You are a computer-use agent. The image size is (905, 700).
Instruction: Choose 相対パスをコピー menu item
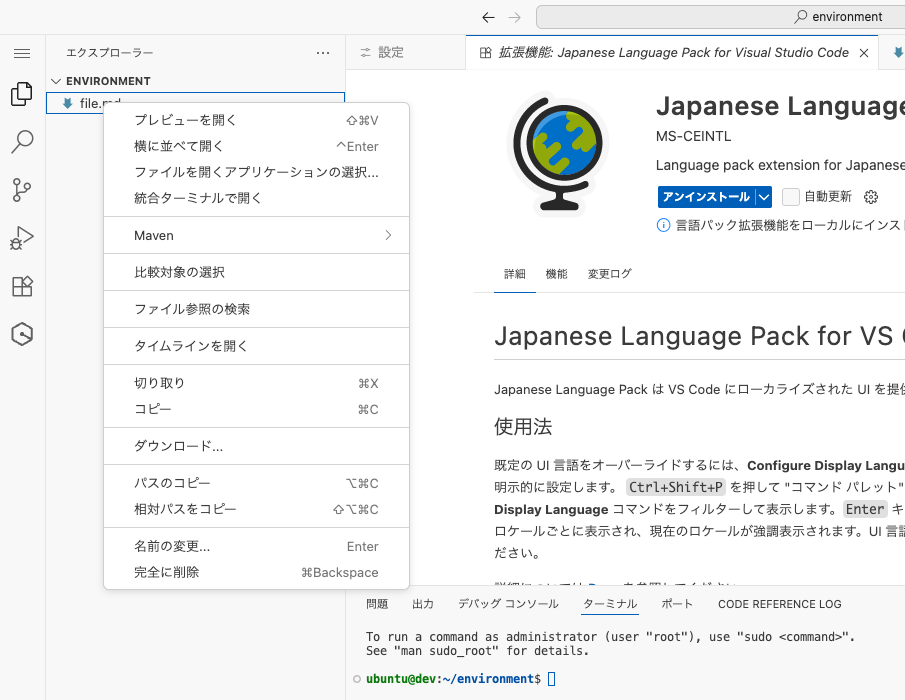pyautogui.click(x=256, y=509)
